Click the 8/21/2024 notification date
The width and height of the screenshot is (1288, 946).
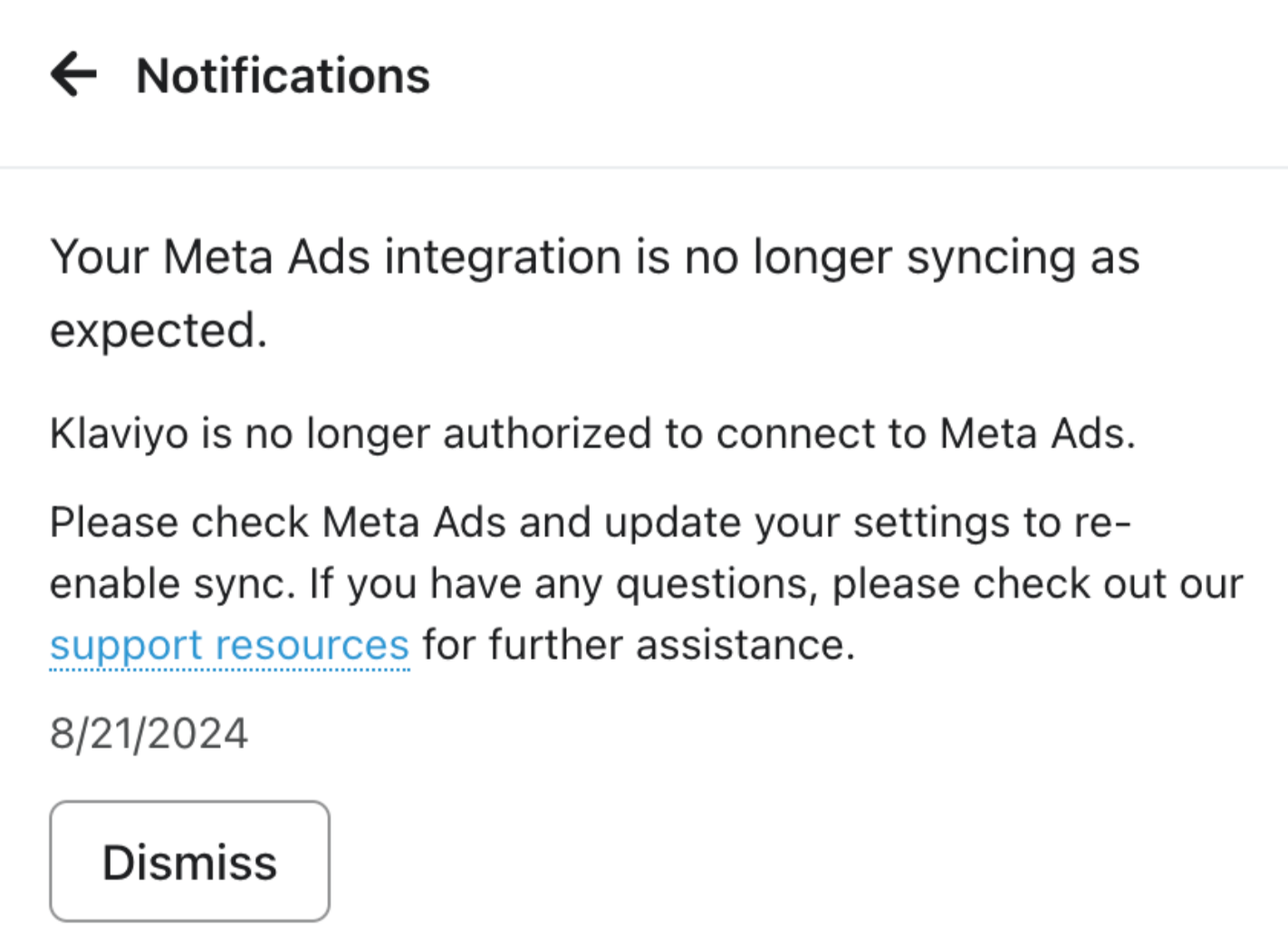point(149,733)
